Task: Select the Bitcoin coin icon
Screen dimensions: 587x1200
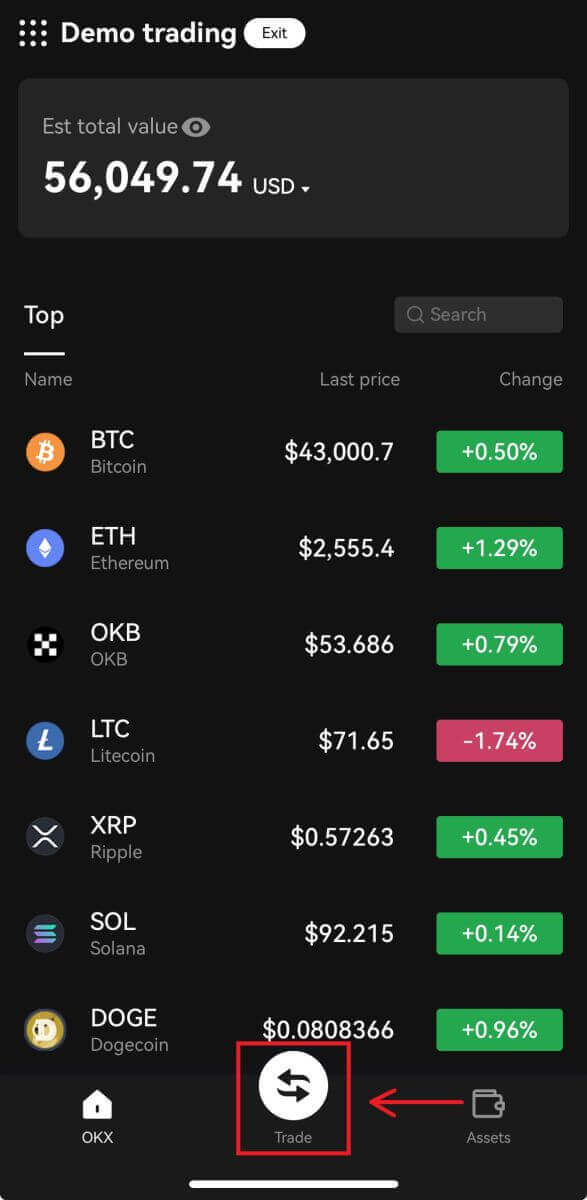Action: [43, 451]
